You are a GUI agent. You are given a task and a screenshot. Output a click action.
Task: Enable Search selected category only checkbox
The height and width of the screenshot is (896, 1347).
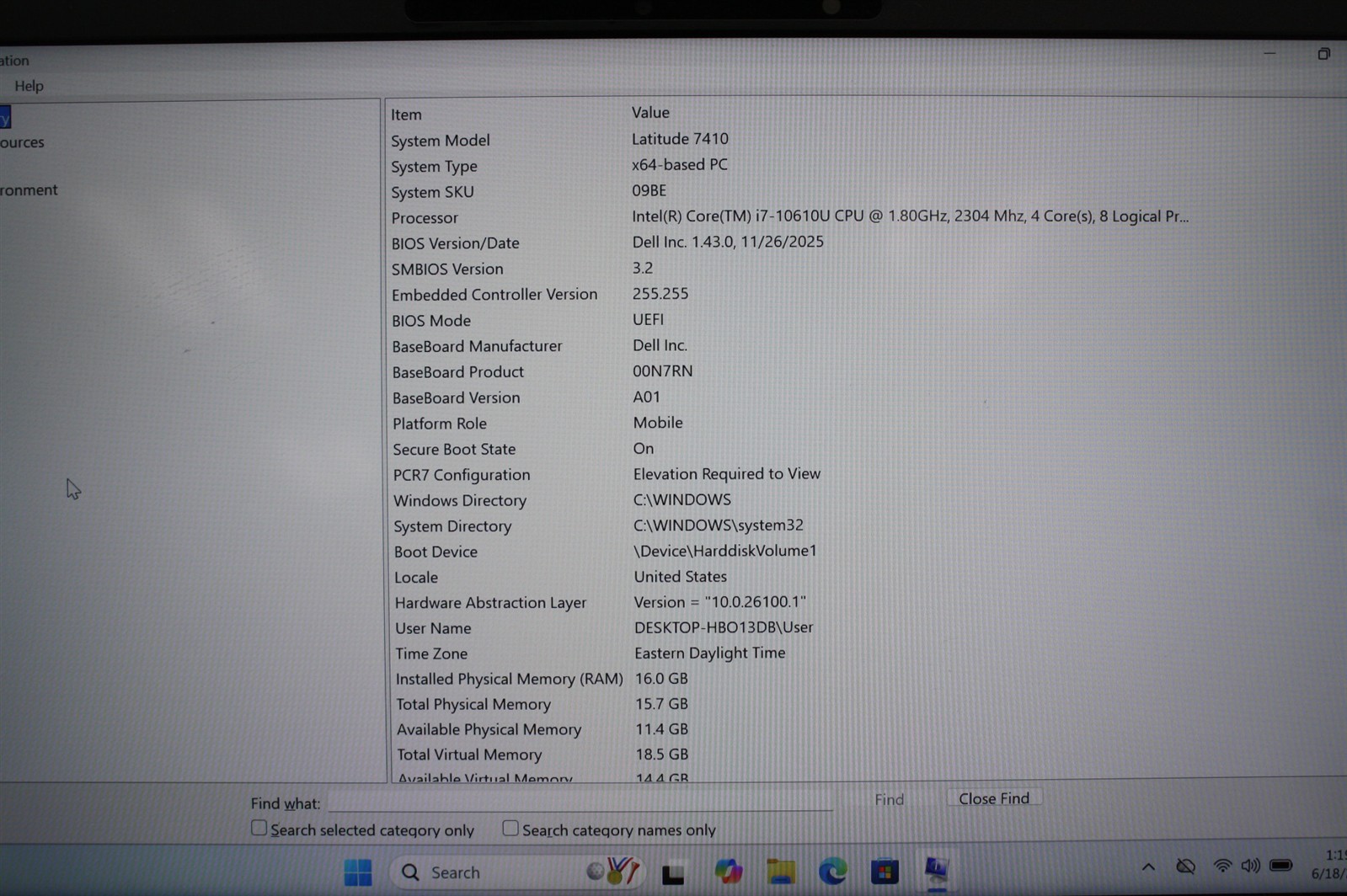tap(259, 829)
